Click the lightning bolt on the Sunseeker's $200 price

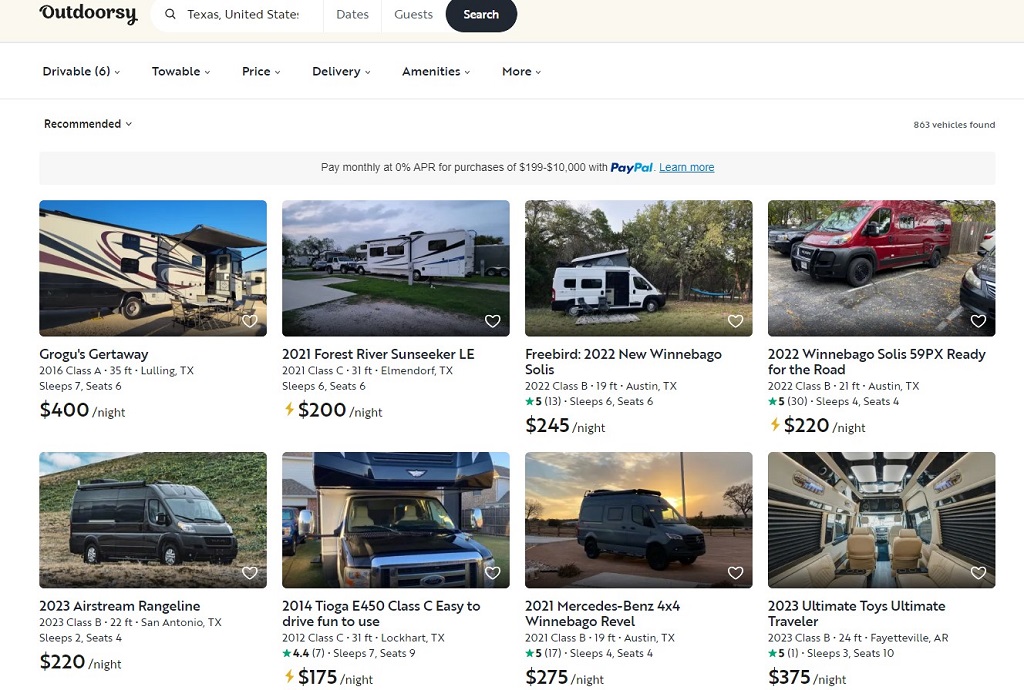(288, 408)
